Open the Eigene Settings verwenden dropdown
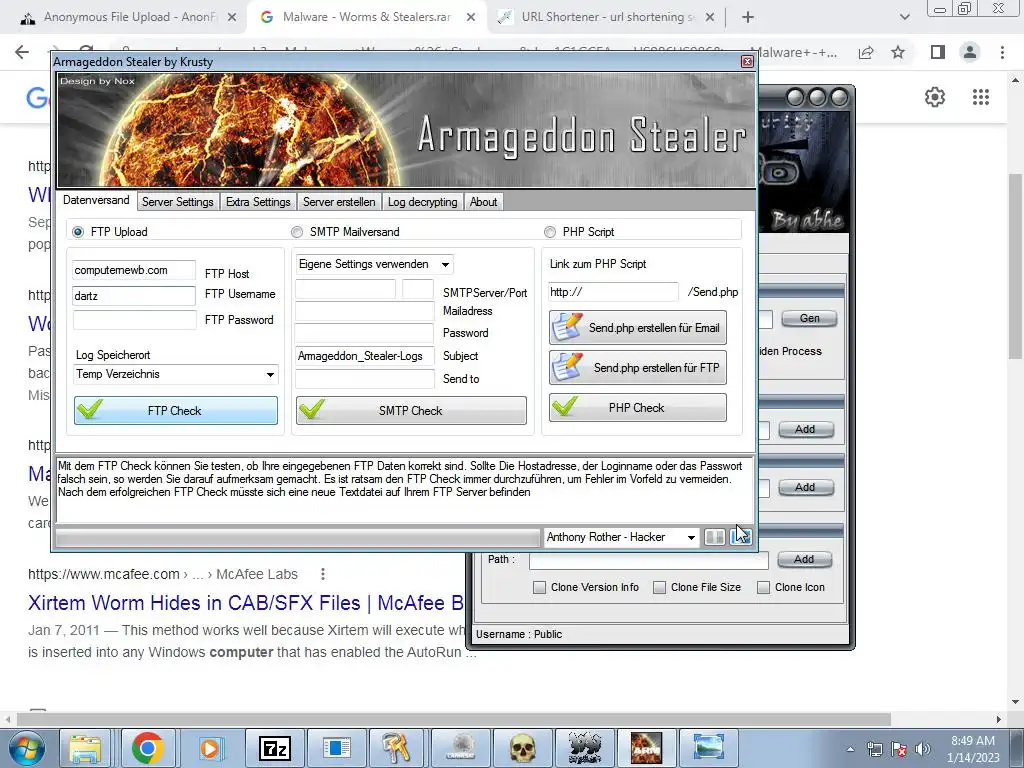This screenshot has height=768, width=1024. coord(374,264)
